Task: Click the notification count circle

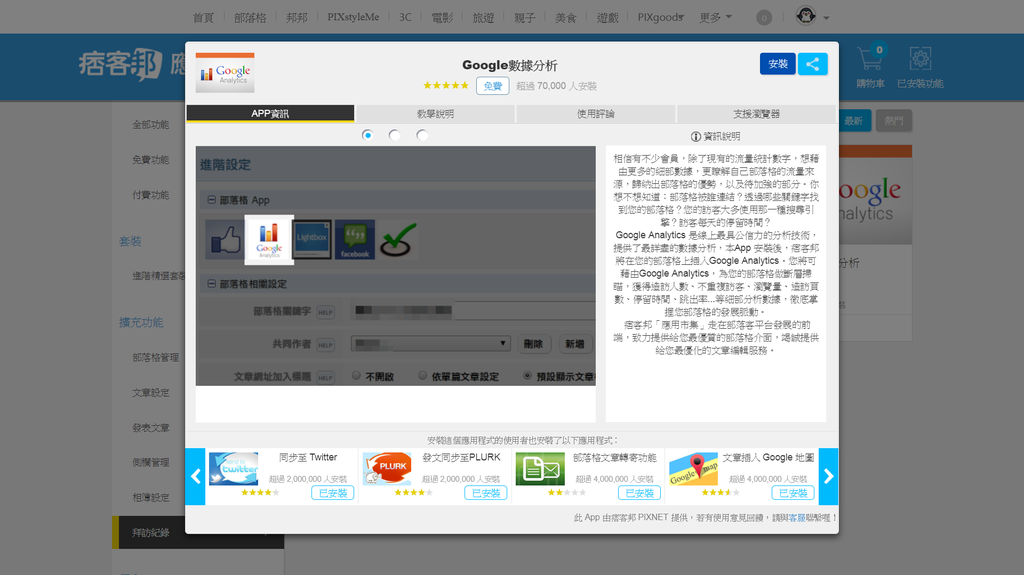Action: 763,18
